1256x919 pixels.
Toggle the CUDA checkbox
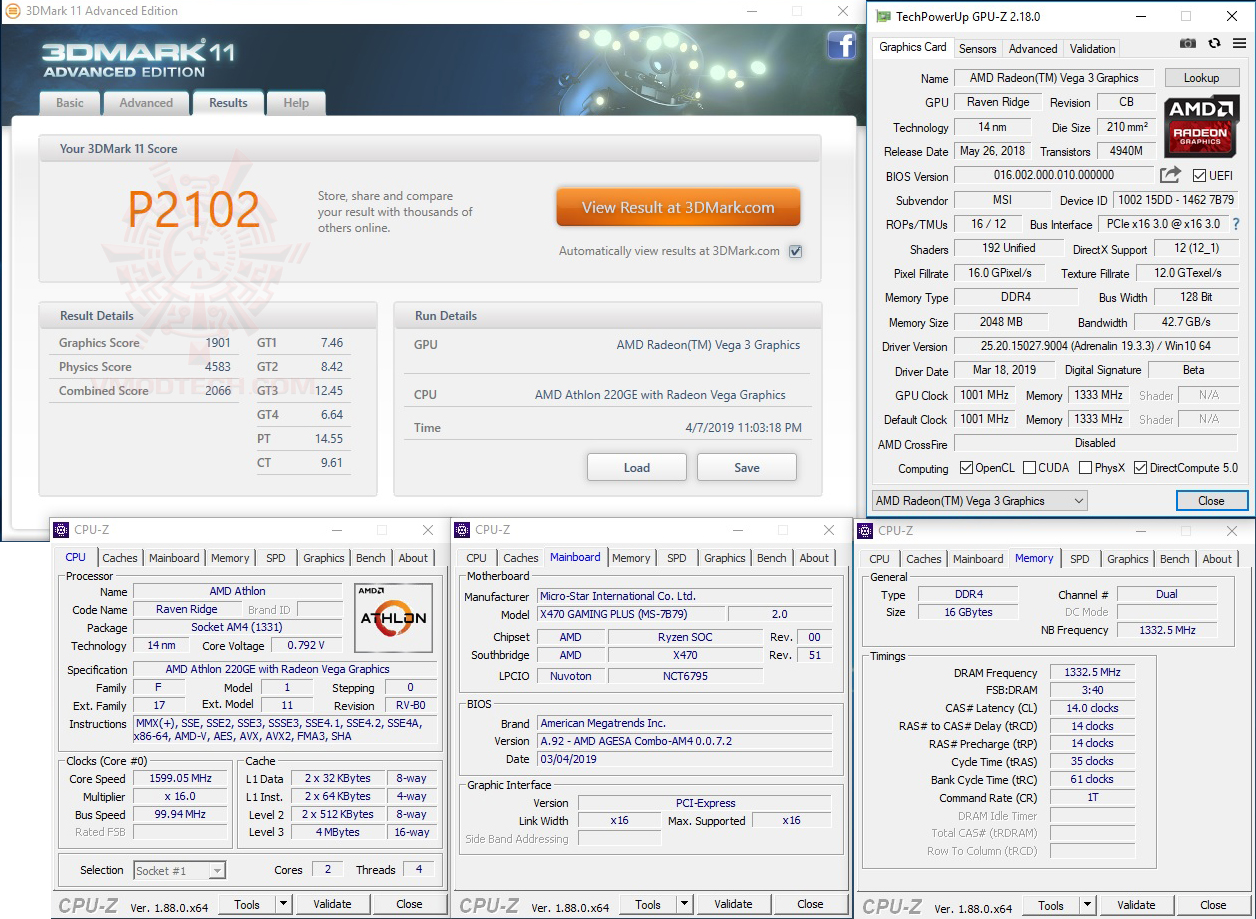point(1029,468)
